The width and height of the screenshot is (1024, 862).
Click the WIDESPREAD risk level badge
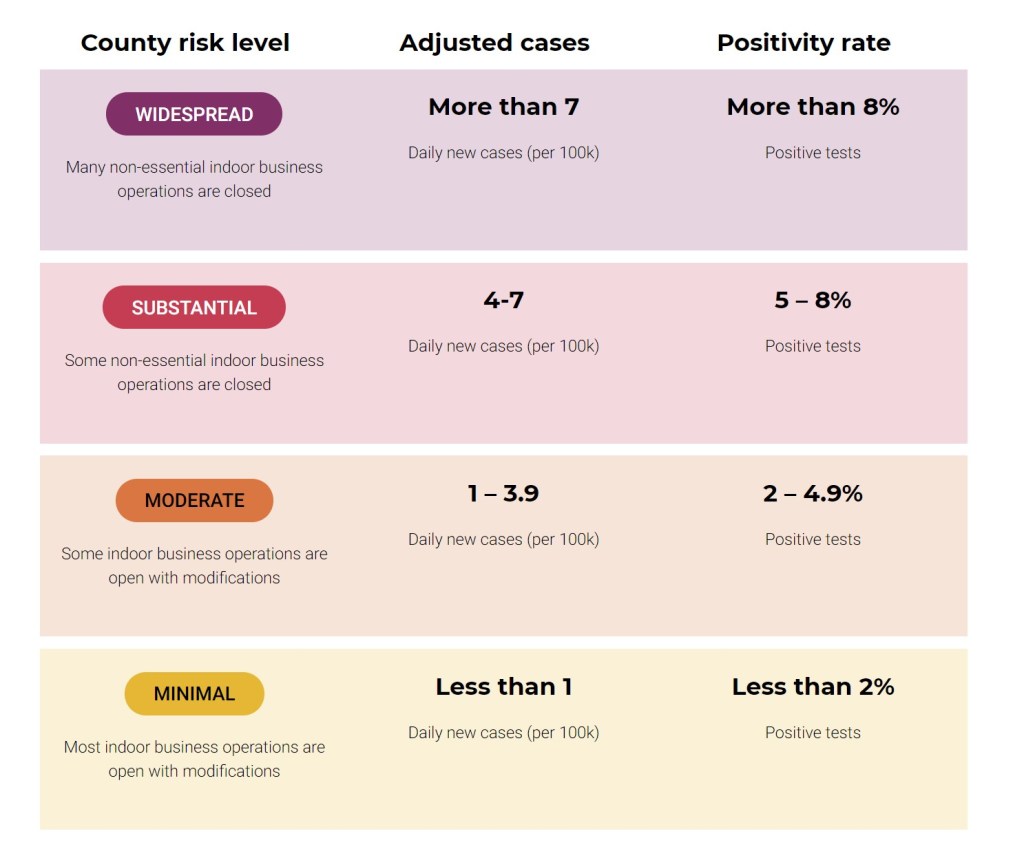194,114
